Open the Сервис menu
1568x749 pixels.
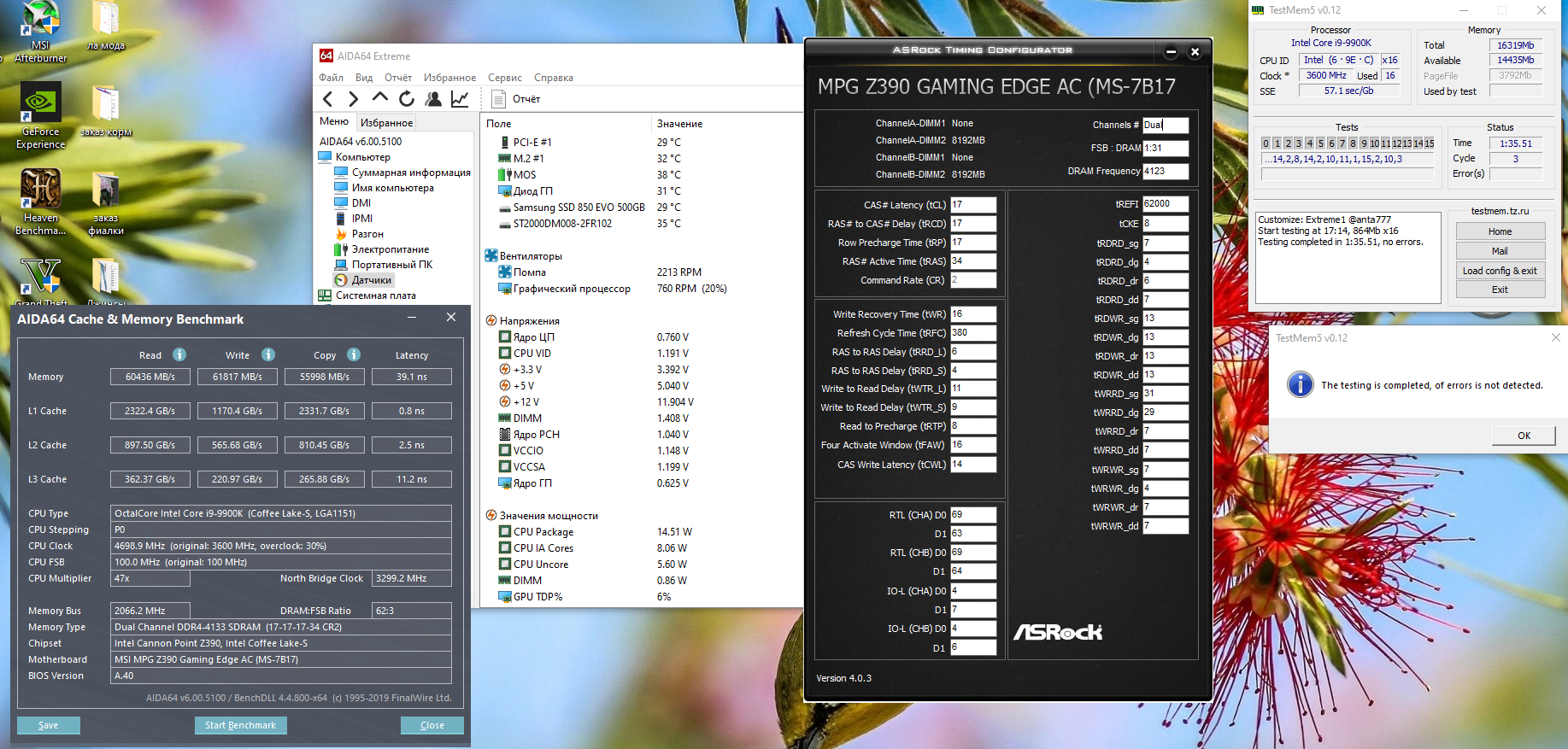[505, 78]
